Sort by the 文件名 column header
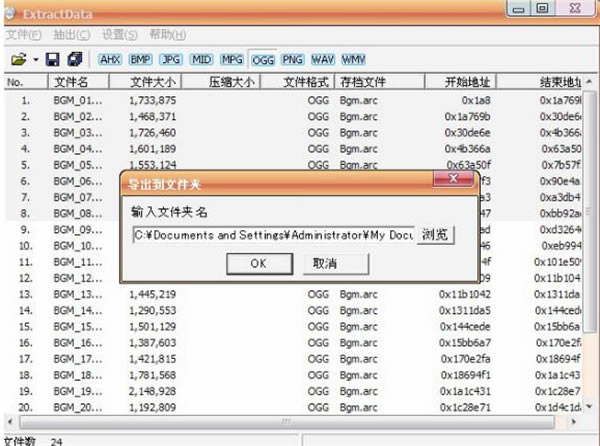This screenshot has height=446, width=600. coord(78,82)
